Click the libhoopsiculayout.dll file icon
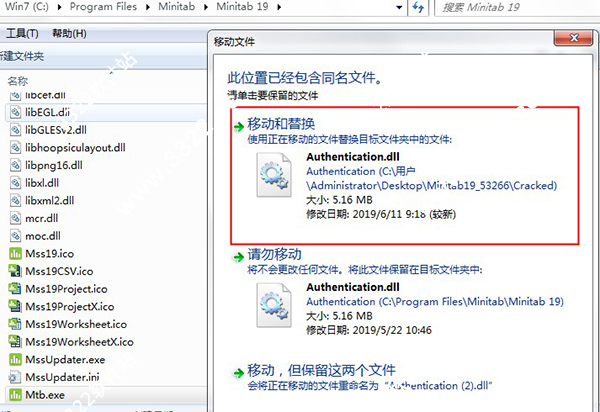The height and width of the screenshot is (412, 600). tap(15, 147)
